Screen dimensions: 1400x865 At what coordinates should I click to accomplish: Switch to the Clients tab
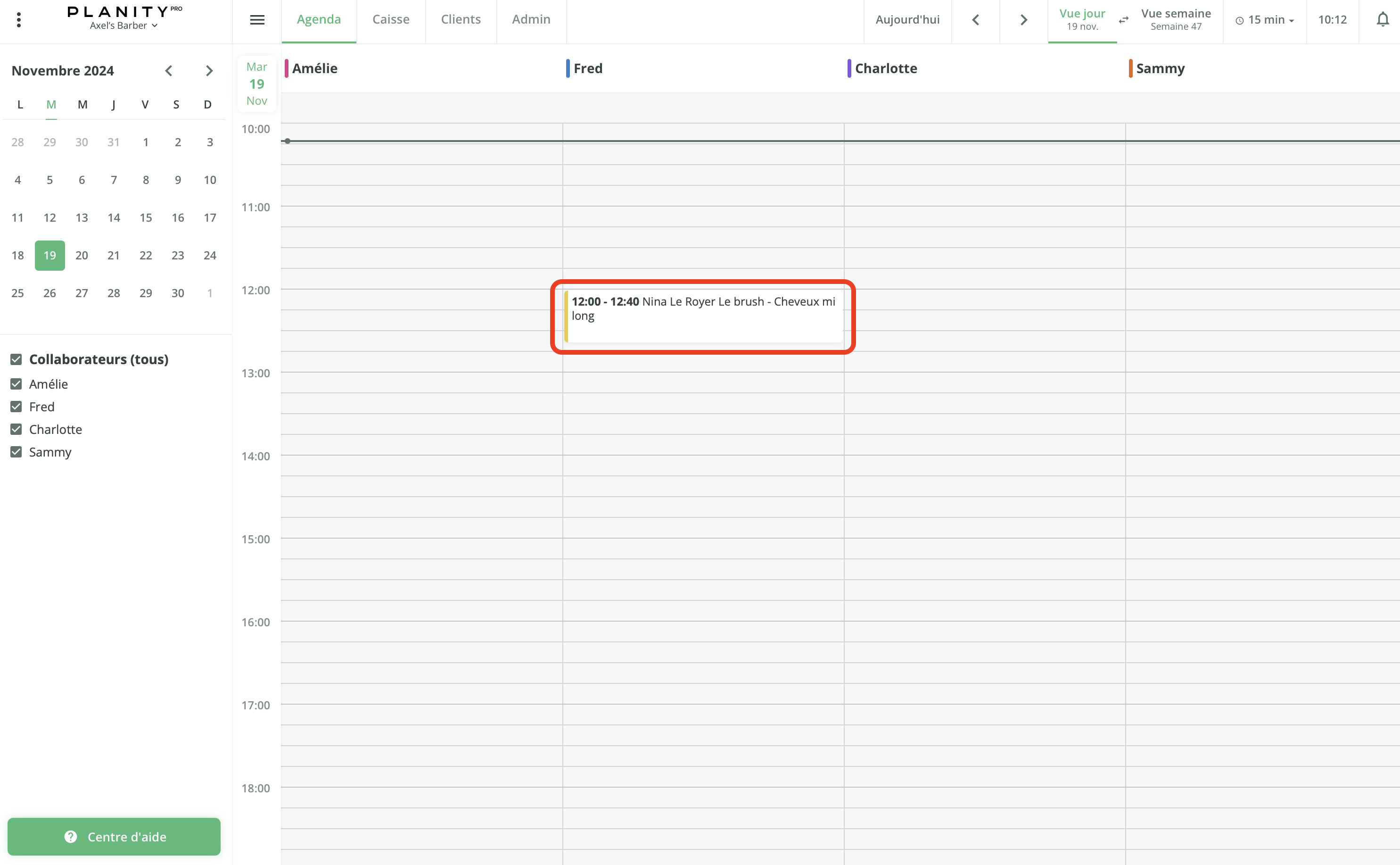coord(461,20)
